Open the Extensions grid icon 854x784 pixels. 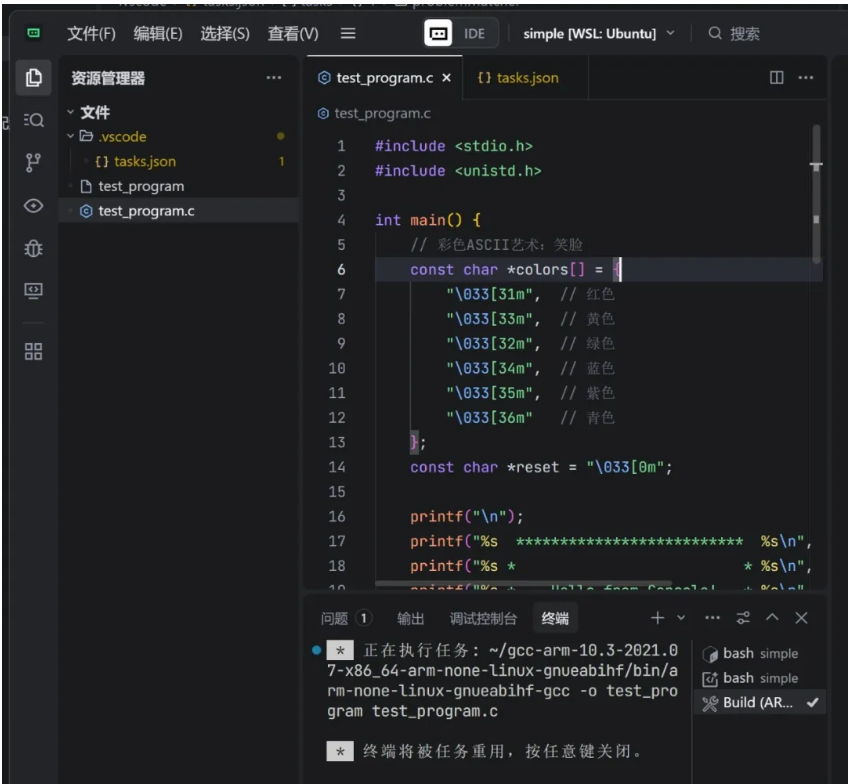coord(34,351)
